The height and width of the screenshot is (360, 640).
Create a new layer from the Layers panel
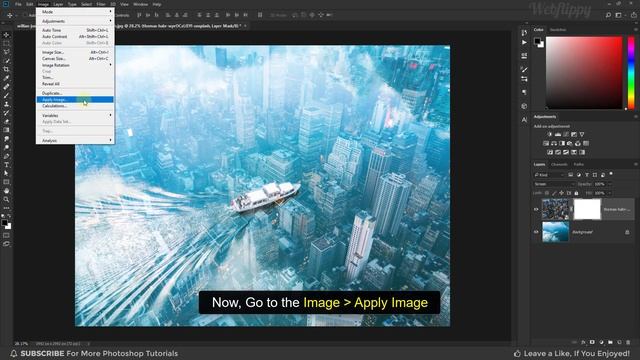[x=619, y=342]
